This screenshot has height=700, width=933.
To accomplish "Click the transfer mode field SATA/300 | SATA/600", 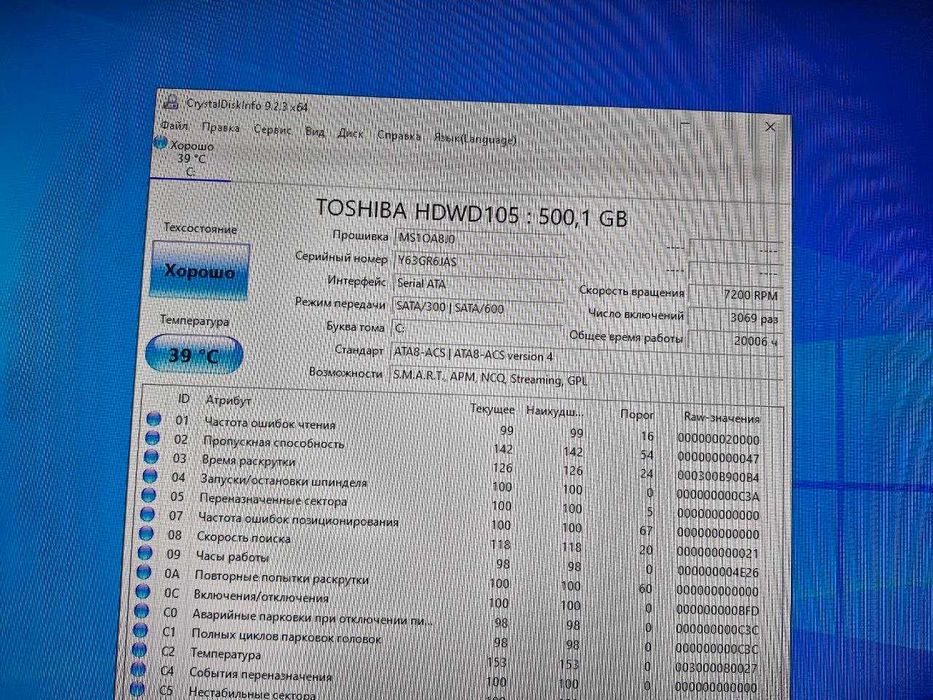I will [477, 308].
